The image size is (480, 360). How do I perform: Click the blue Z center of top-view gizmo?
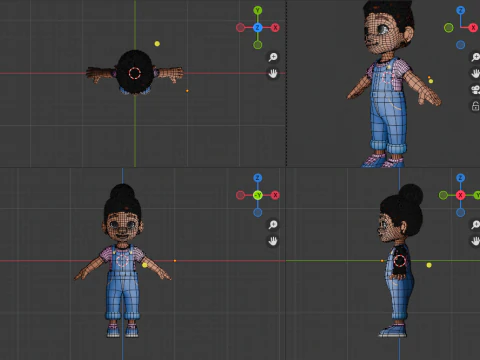257,28
